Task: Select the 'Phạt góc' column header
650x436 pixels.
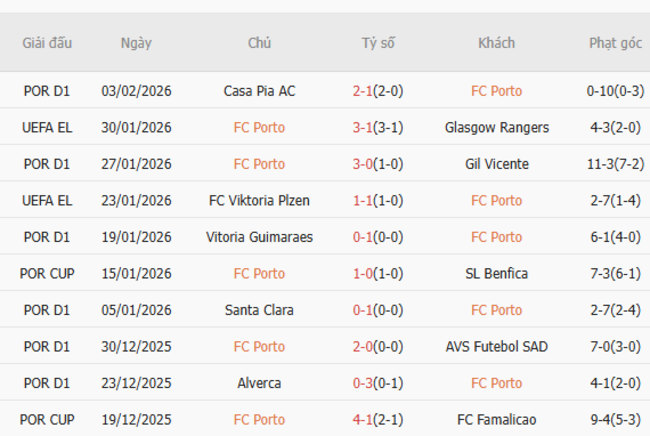Action: 615,43
